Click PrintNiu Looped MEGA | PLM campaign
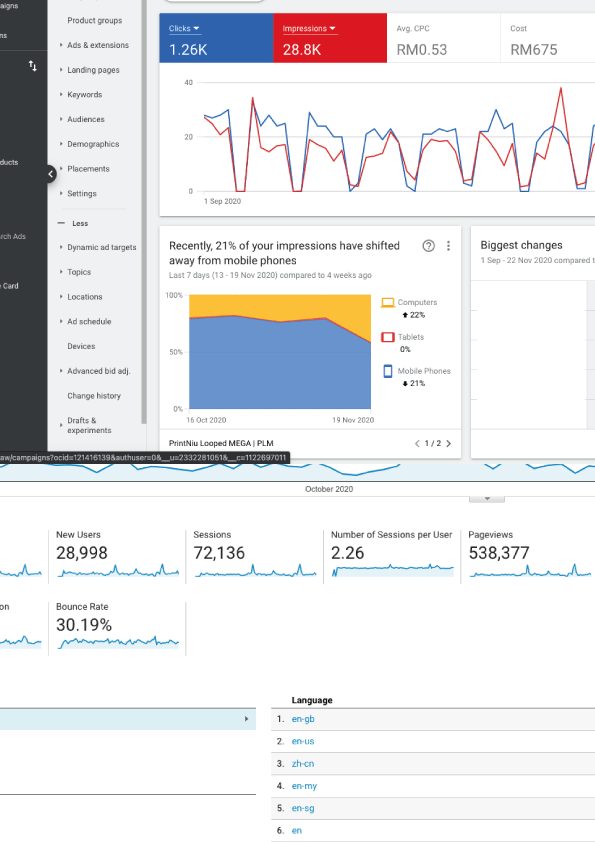 (221, 444)
